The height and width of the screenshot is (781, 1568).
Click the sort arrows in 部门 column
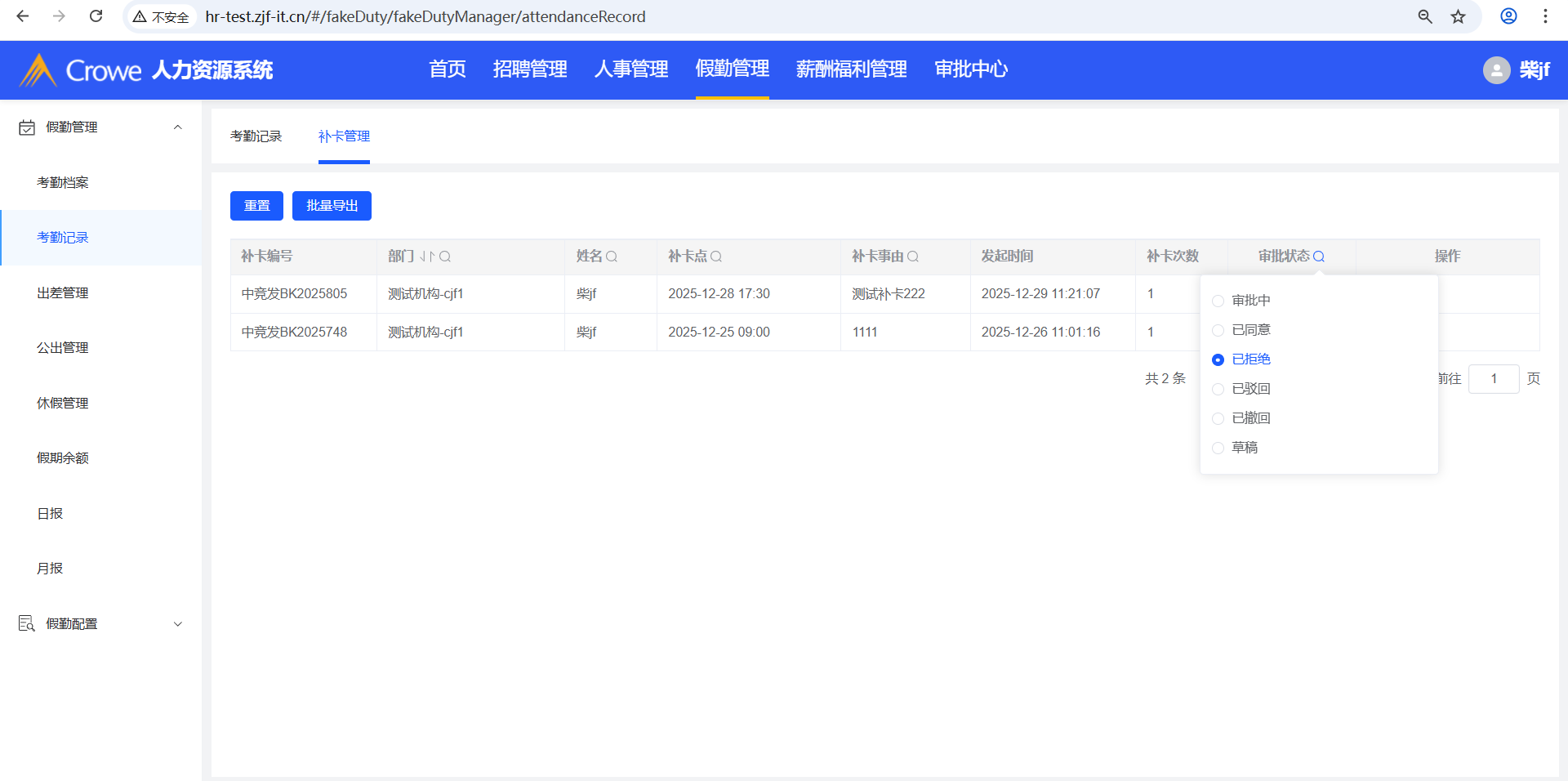pyautogui.click(x=427, y=257)
